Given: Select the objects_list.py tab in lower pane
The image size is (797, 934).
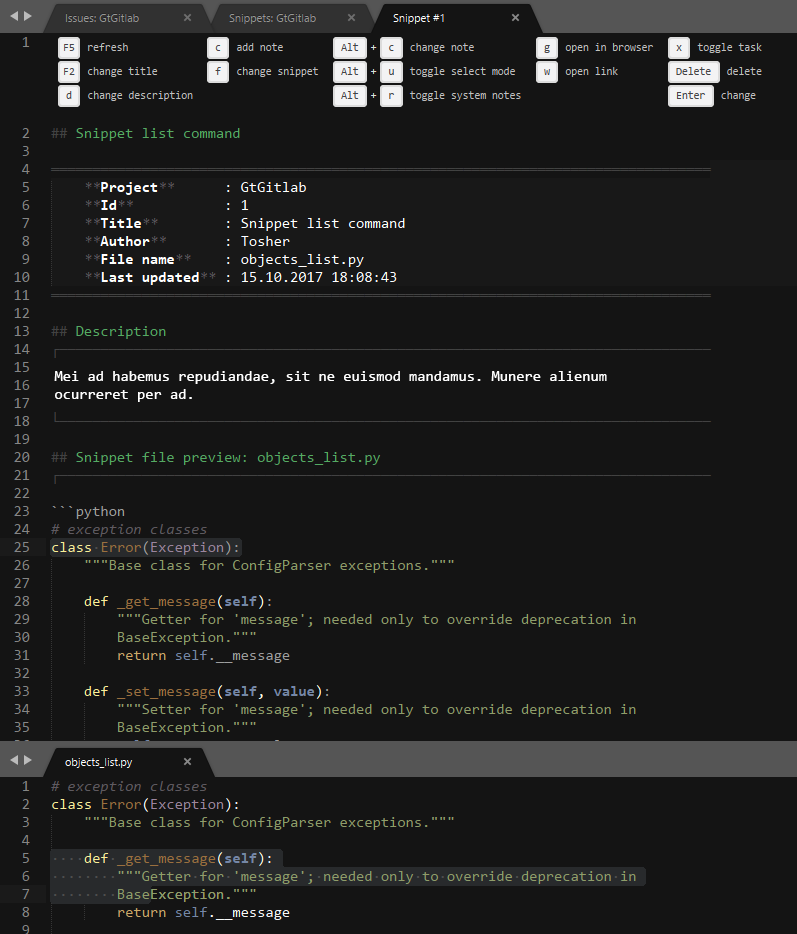Looking at the screenshot, I should pos(98,762).
